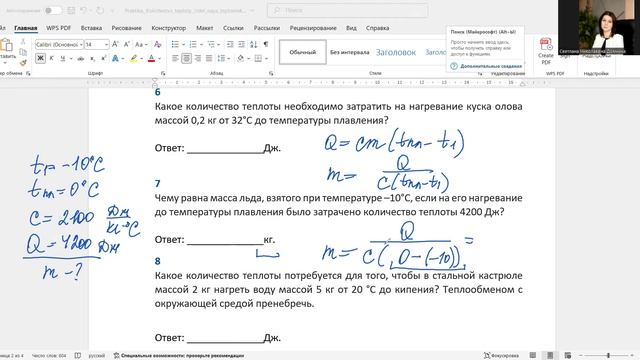This screenshot has height=360, width=640.
Task: Toggle Bold (Ж) formatting
Action: tap(40, 58)
